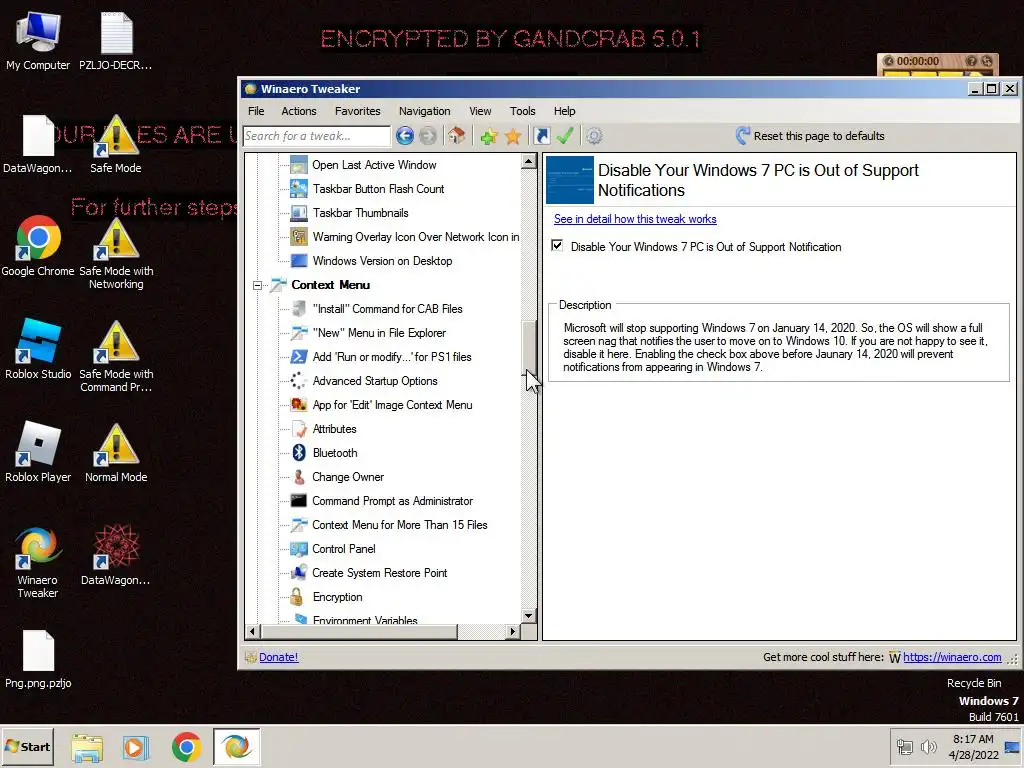
Task: Click the volume speaker tray icon
Action: coord(928,746)
